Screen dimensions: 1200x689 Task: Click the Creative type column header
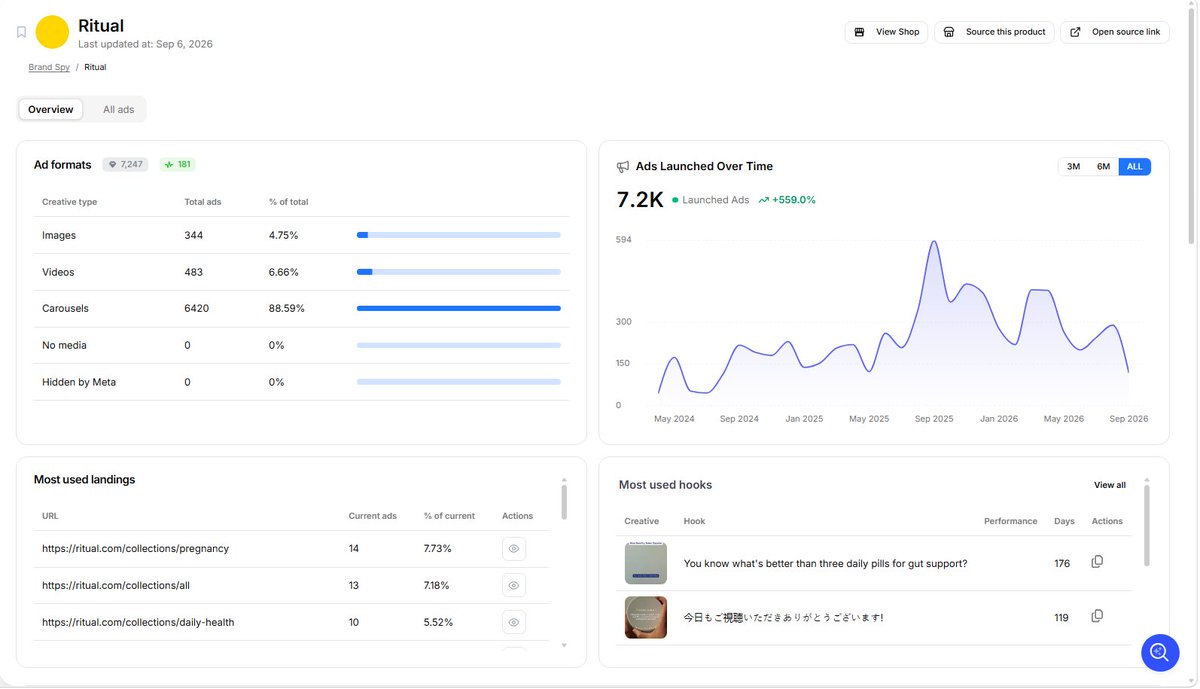point(69,202)
